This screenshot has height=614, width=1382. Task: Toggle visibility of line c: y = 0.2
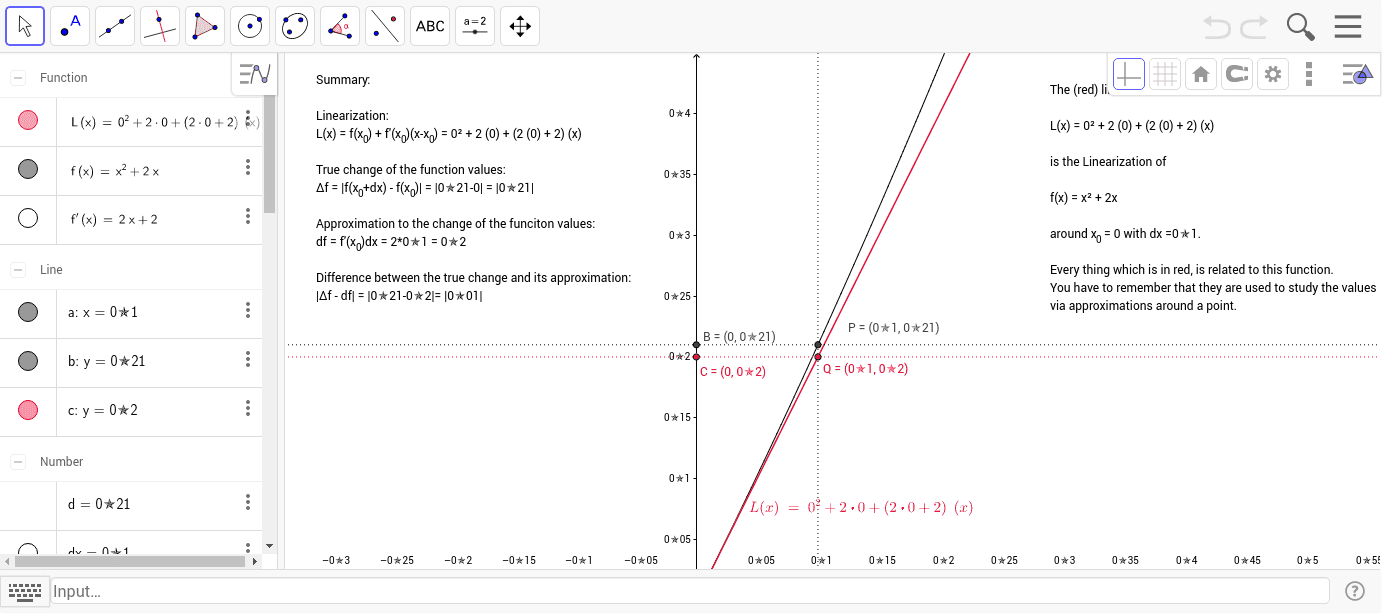(28, 410)
